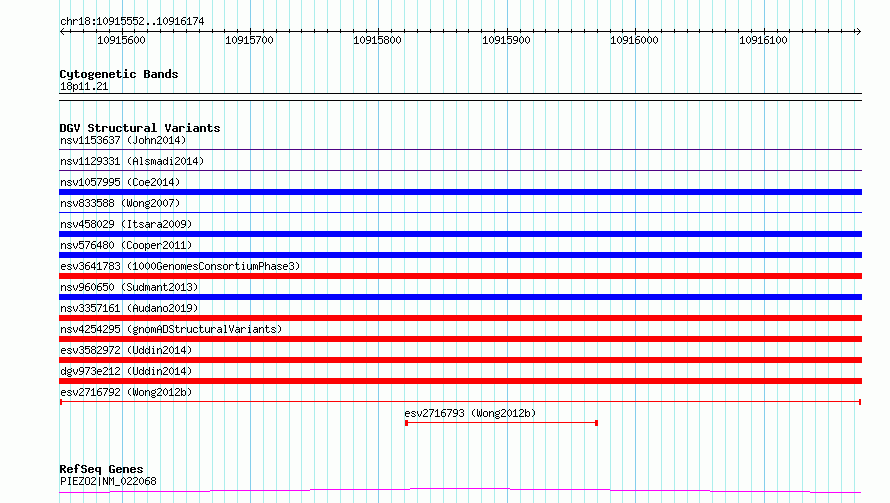Select variant nsv1129331 (Alsmadi2014)
This screenshot has width=890, height=503.
[132, 161]
